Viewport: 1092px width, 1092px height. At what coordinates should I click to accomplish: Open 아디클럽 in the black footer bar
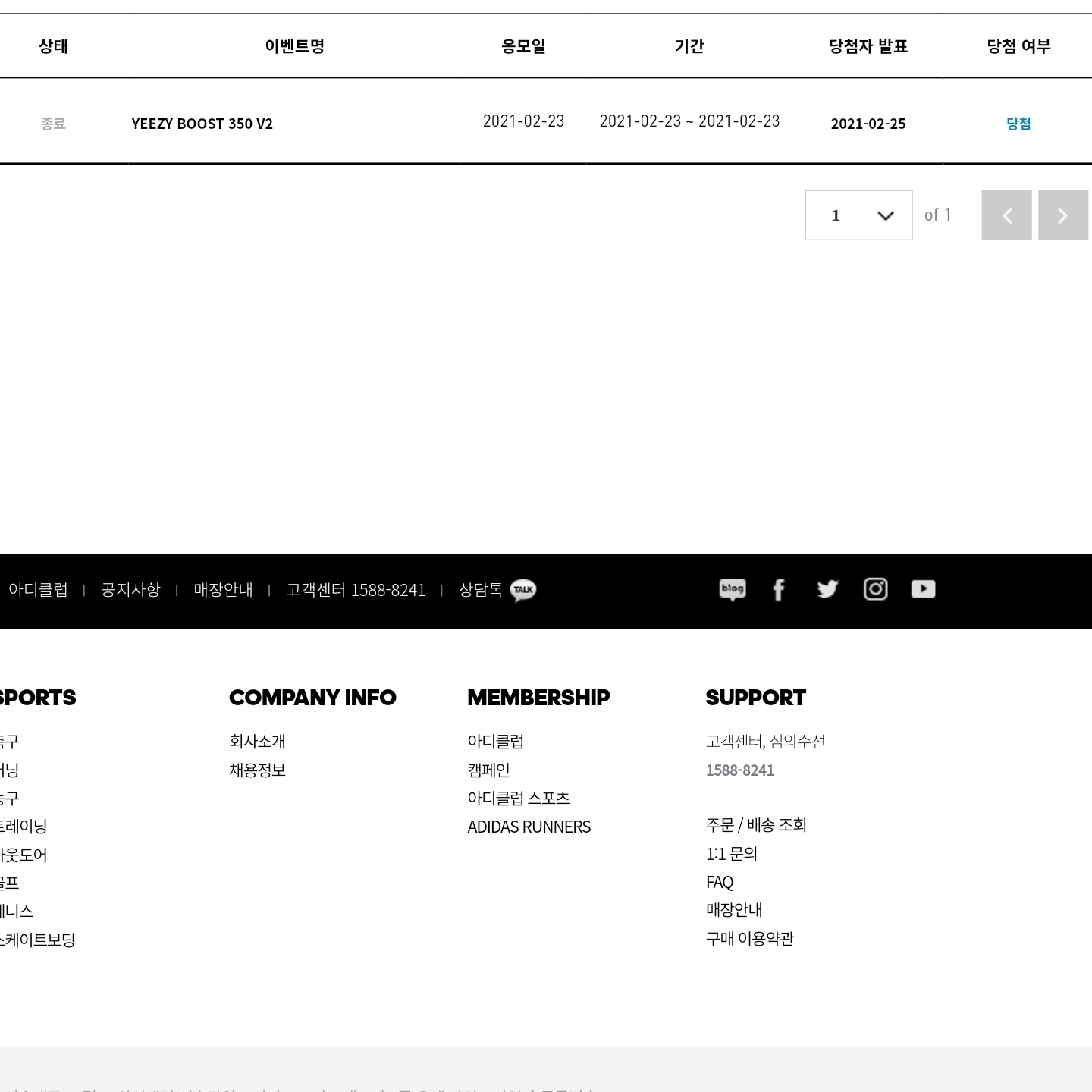(x=38, y=590)
